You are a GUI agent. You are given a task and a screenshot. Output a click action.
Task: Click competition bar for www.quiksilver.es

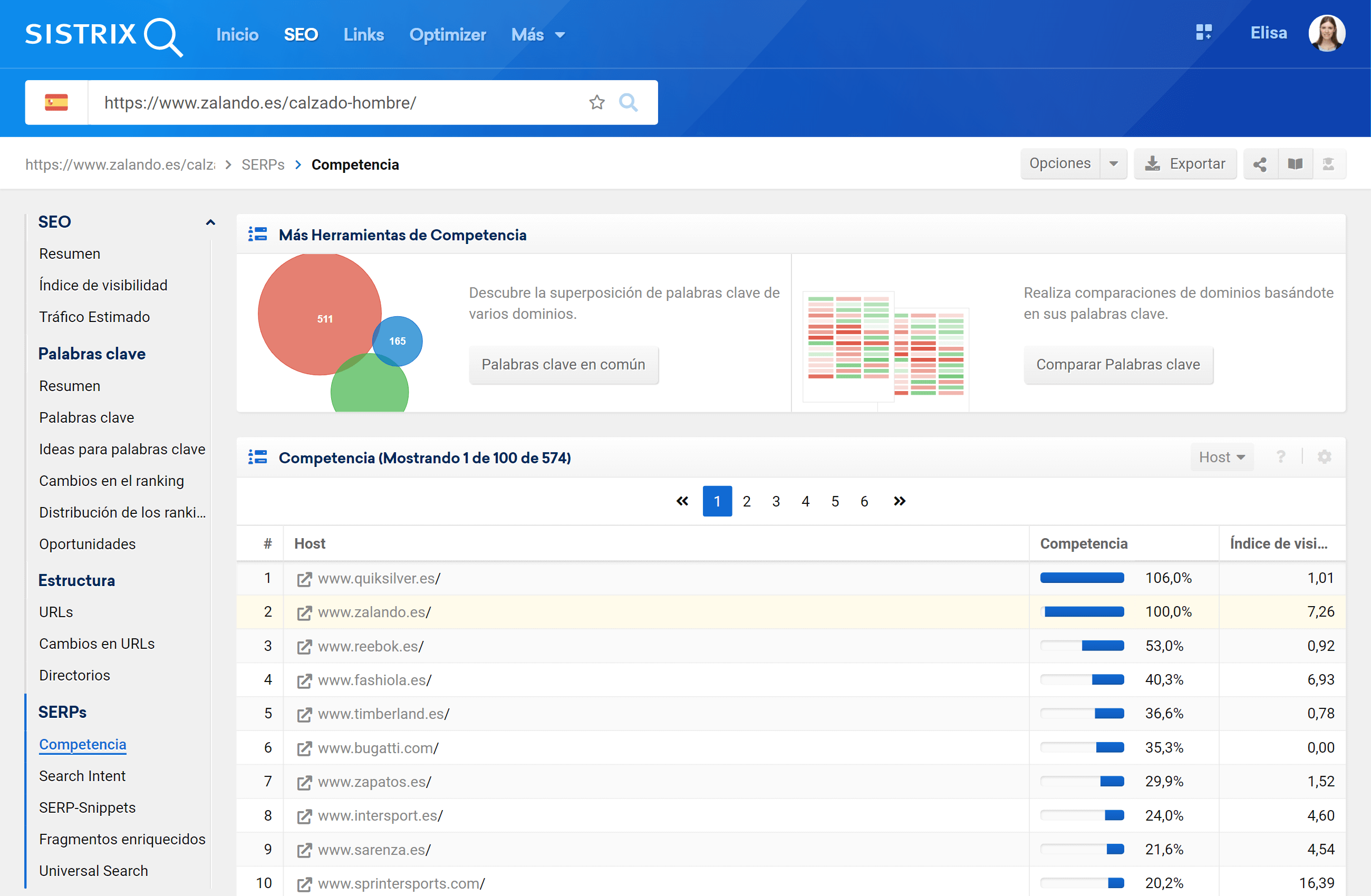1082,578
